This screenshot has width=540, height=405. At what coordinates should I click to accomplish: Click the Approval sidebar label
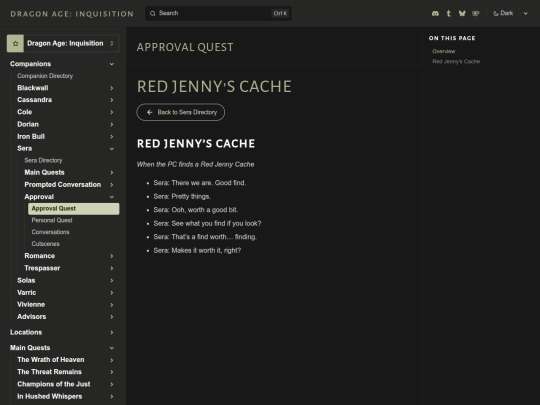[x=39, y=197]
